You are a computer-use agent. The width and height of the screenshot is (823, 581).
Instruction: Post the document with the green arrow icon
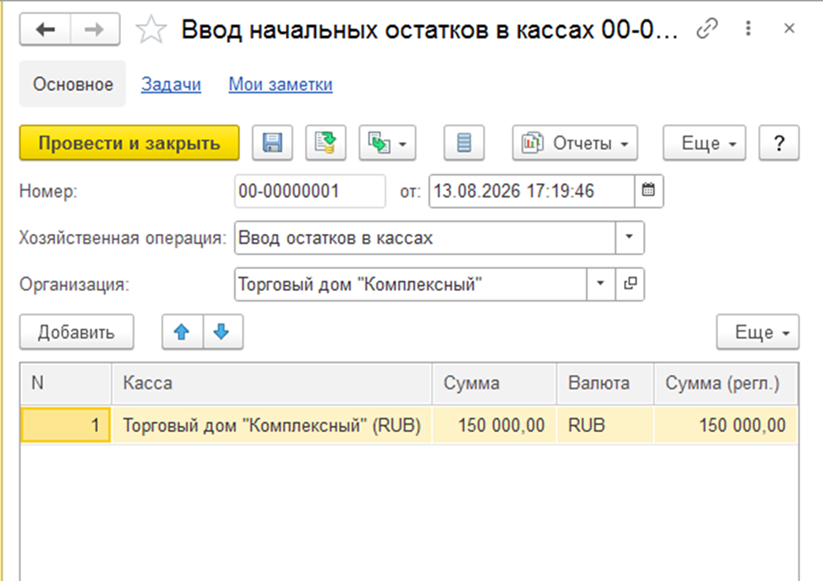tap(325, 143)
